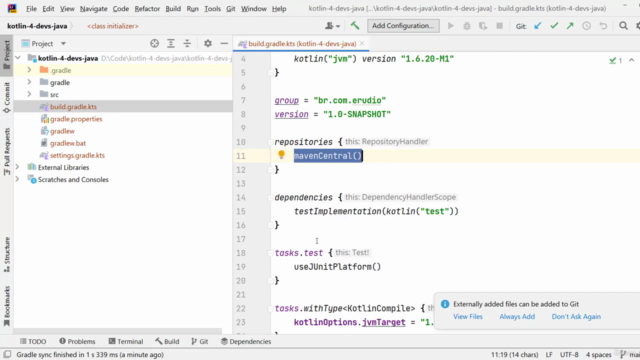This screenshot has width=640, height=360.
Task: Open the Tools menu
Action: (x=212, y=9)
